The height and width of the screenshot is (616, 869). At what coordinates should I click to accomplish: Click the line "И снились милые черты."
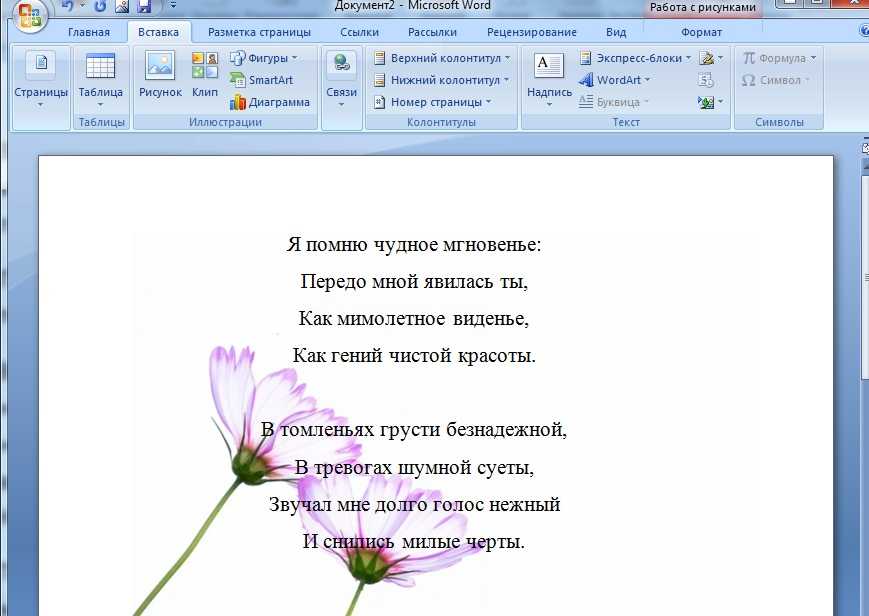(x=413, y=541)
